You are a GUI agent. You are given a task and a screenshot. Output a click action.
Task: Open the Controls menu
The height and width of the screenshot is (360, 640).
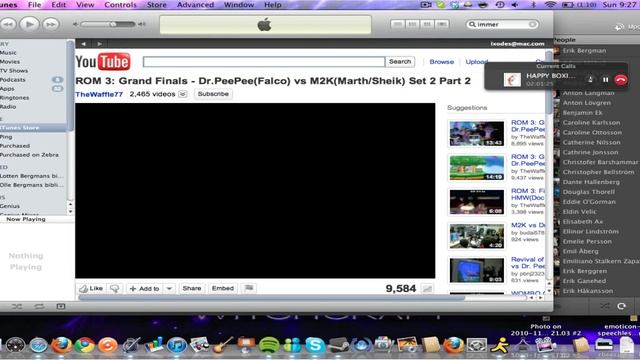coord(120,5)
